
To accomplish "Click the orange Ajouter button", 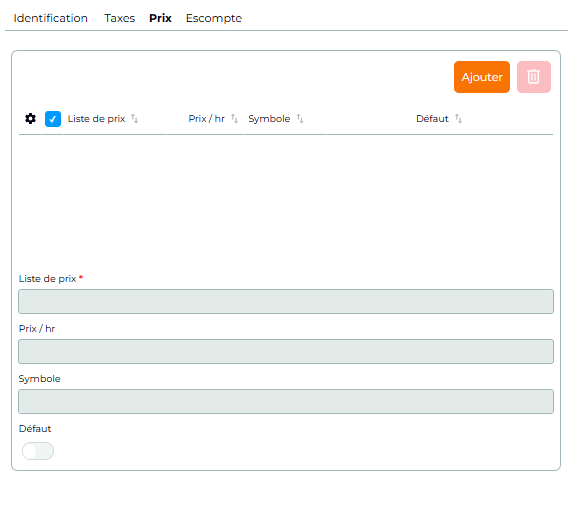I will point(482,77).
